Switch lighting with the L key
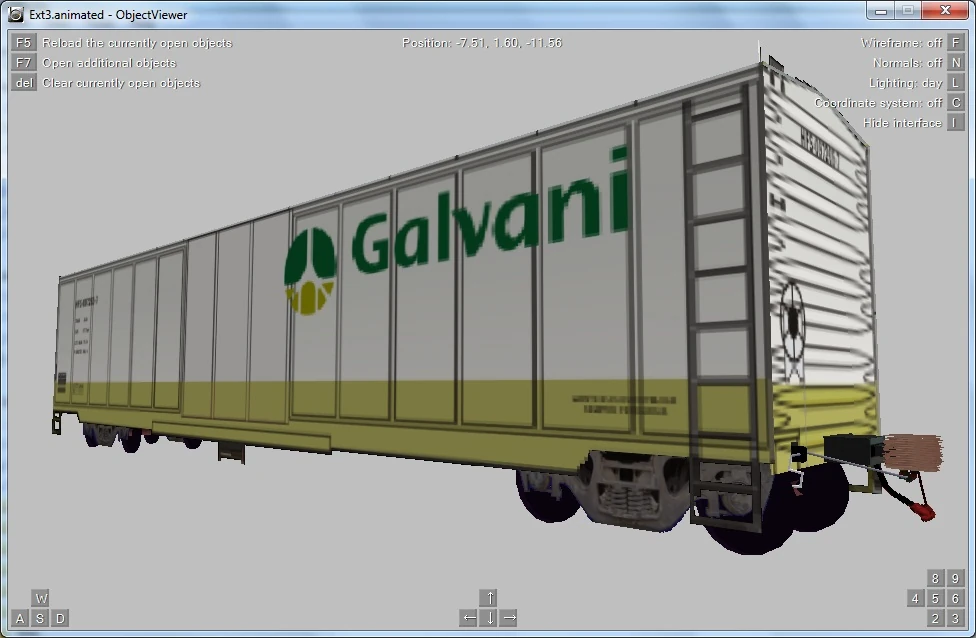 (955, 83)
